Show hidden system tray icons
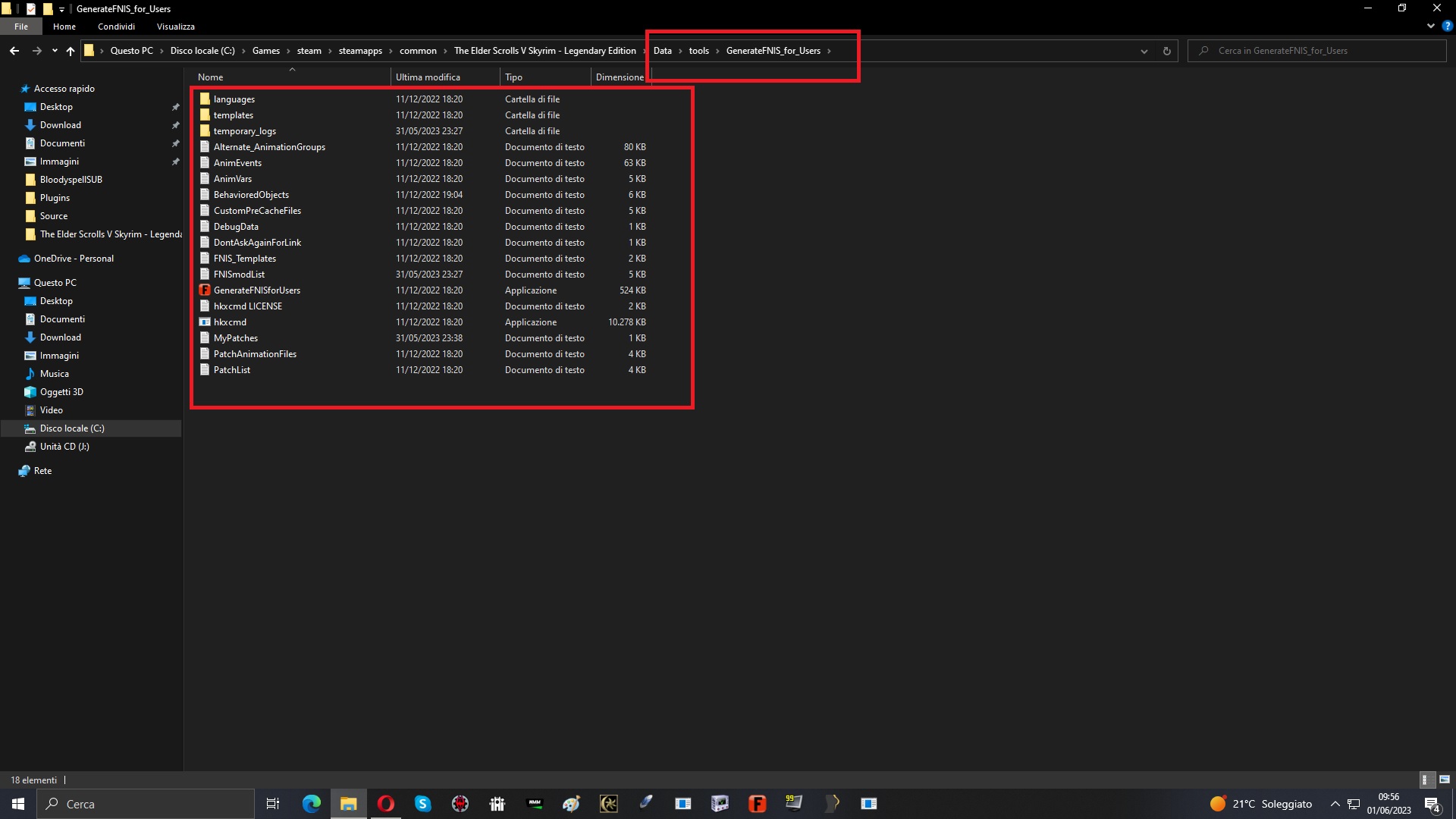 click(1335, 804)
